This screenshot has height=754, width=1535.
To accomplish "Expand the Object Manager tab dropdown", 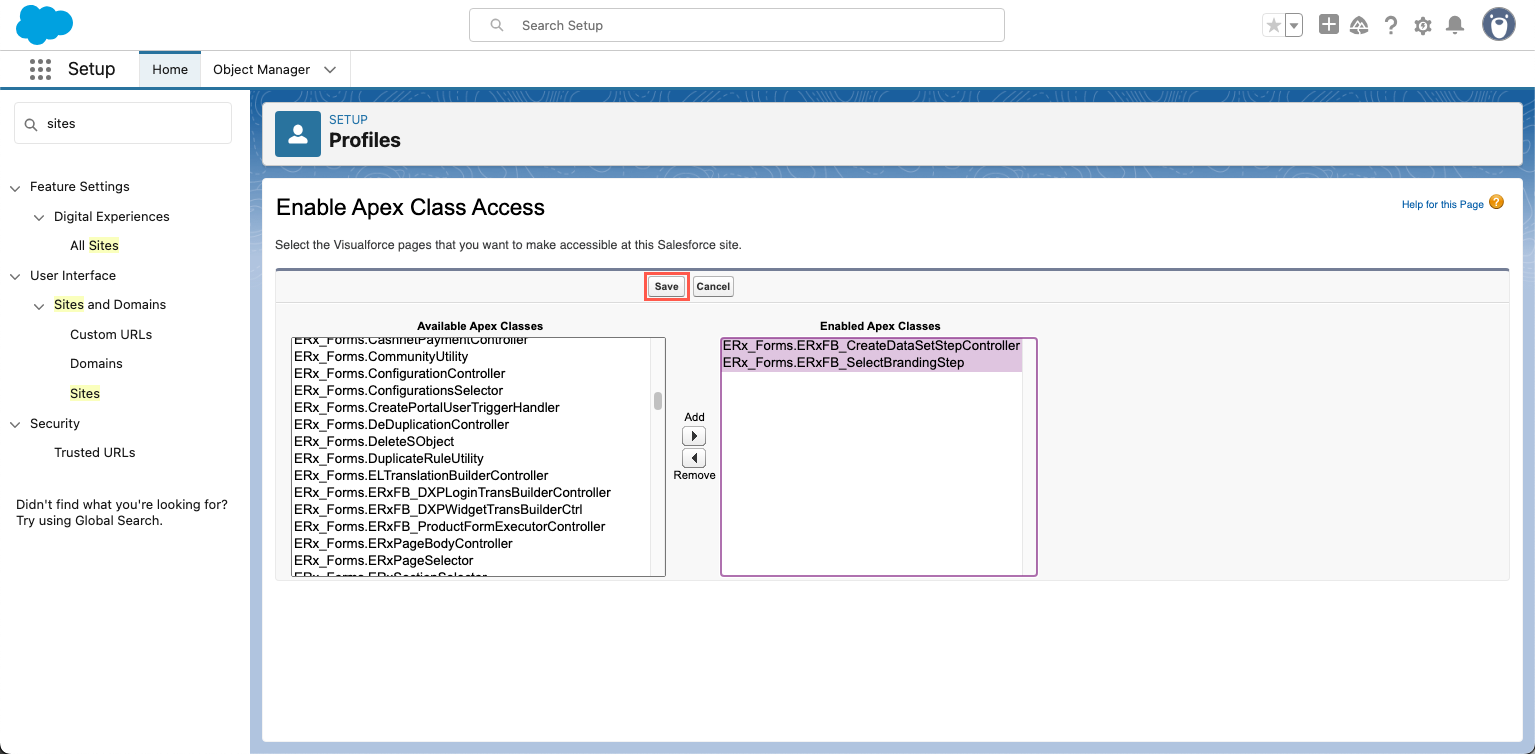I will coord(330,70).
